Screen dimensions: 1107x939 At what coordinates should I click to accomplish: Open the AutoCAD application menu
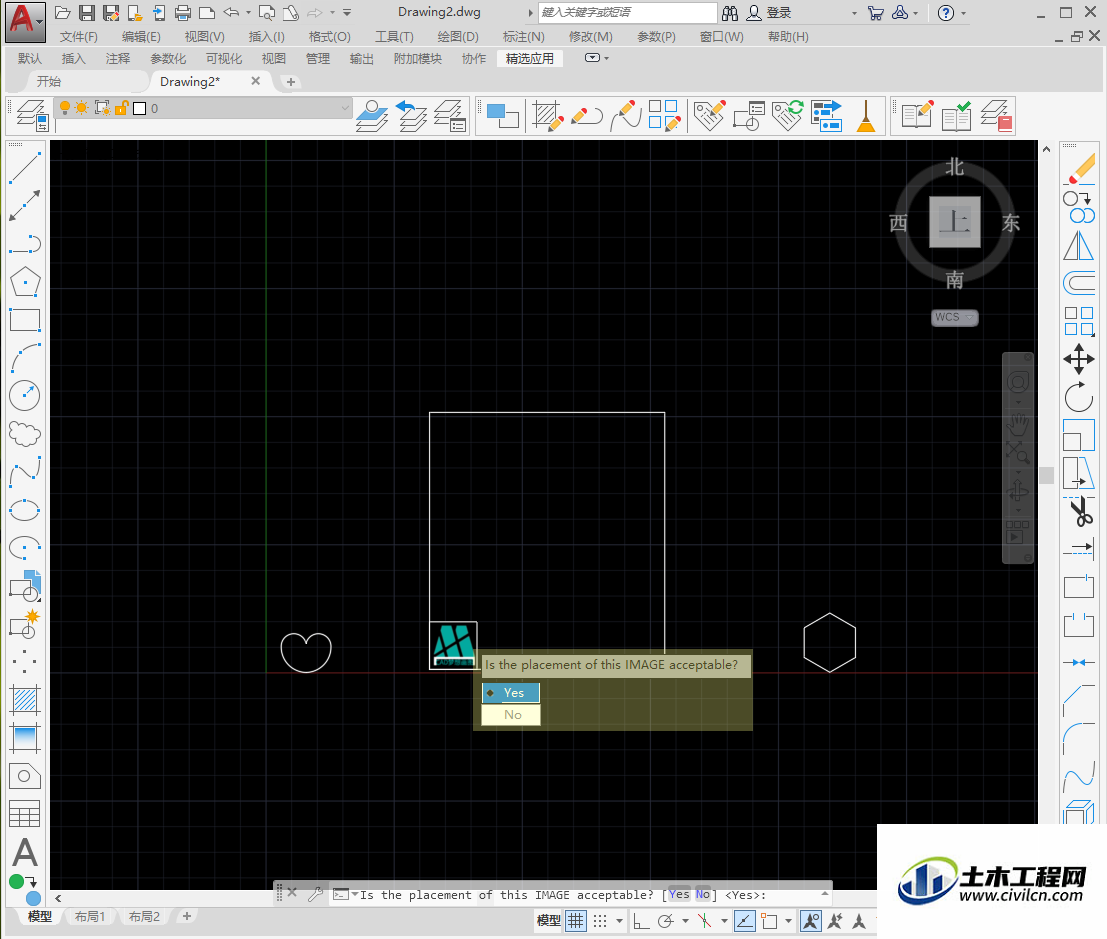tap(25, 21)
